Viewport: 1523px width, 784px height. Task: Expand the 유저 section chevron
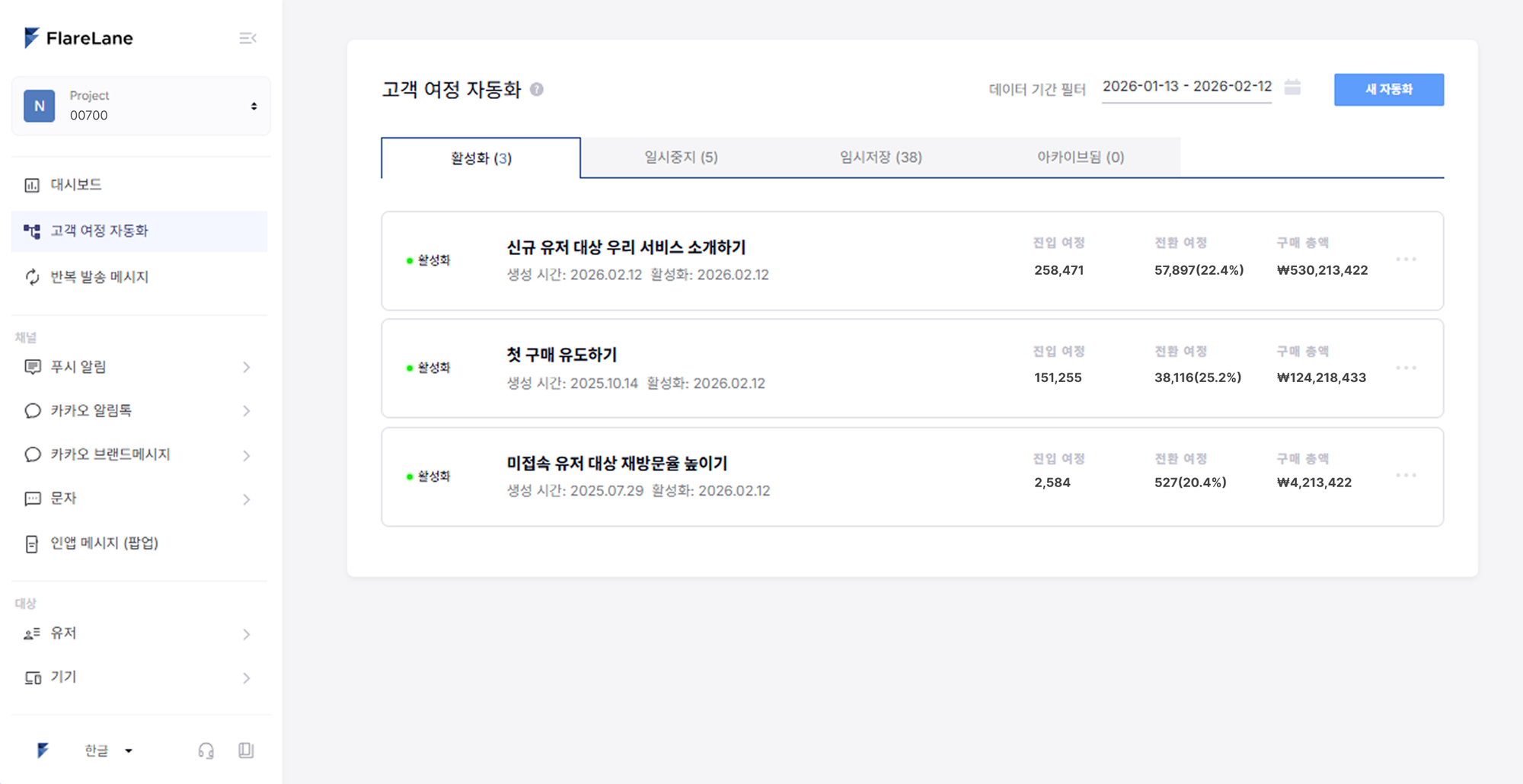point(246,634)
